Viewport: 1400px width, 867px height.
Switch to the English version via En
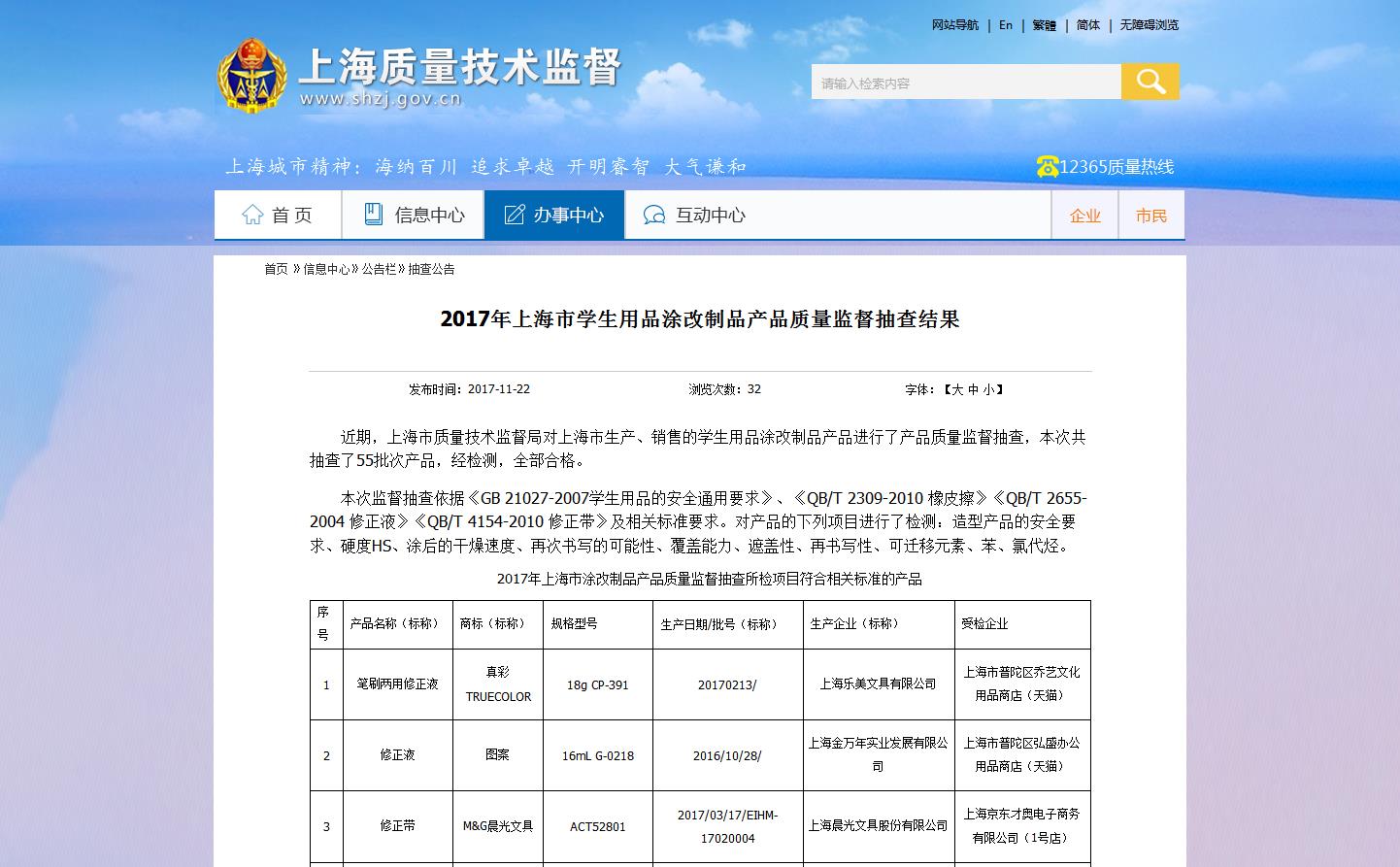pyautogui.click(x=1006, y=25)
